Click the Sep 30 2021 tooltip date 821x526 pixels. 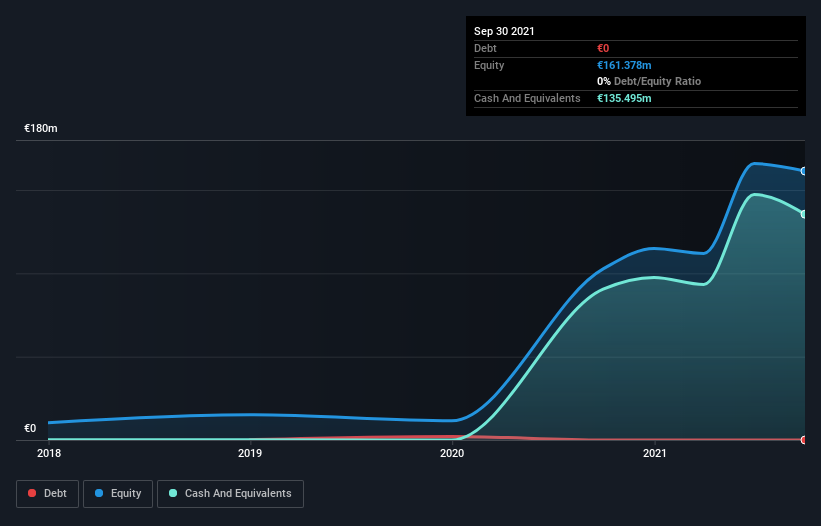(x=504, y=31)
